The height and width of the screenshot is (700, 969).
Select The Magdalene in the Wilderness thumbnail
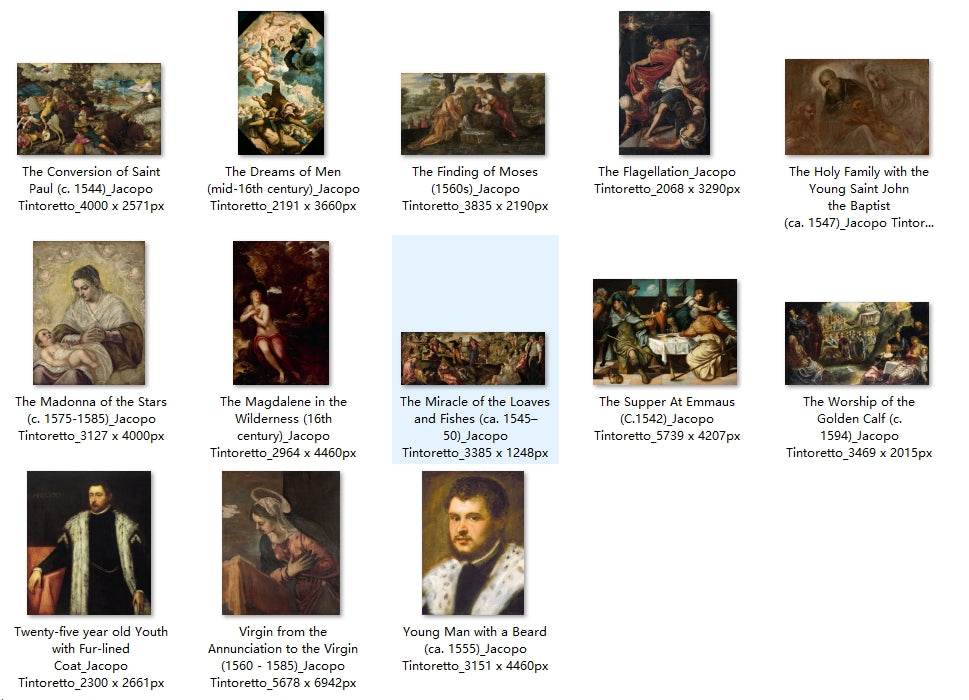point(281,313)
